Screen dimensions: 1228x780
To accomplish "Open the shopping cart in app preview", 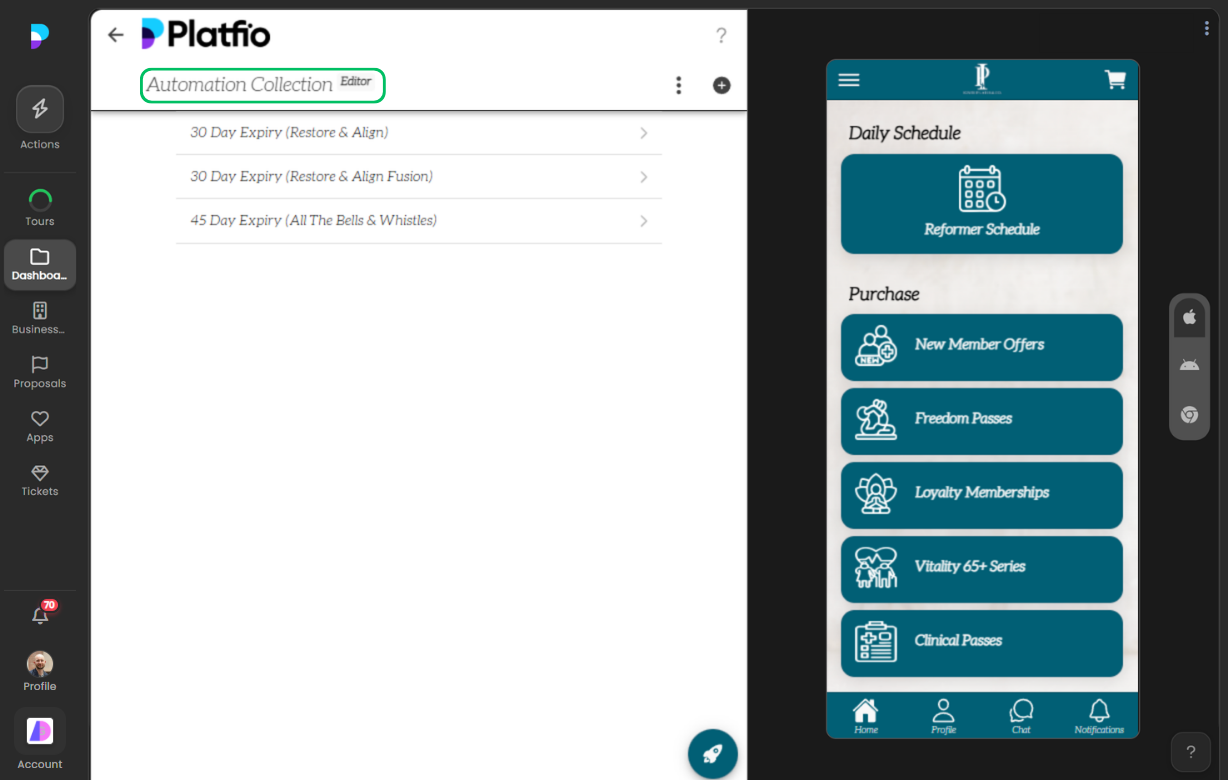I will click(1114, 80).
